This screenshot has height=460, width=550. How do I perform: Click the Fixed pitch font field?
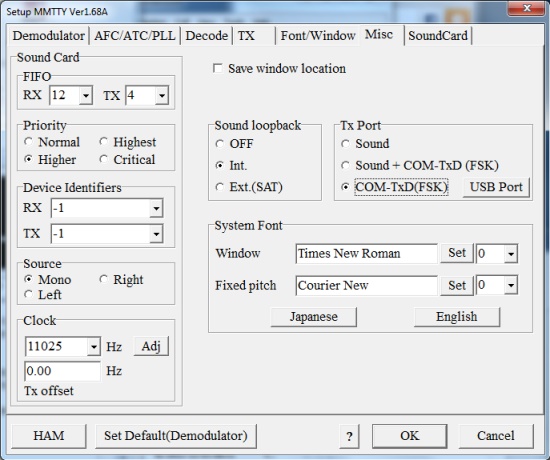click(367, 286)
